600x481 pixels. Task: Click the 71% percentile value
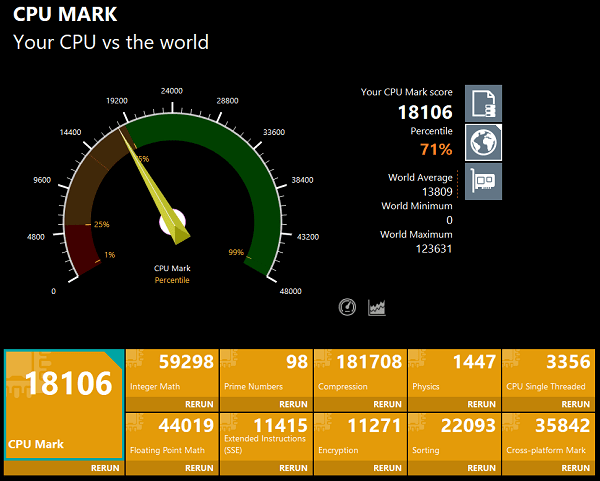pyautogui.click(x=436, y=149)
